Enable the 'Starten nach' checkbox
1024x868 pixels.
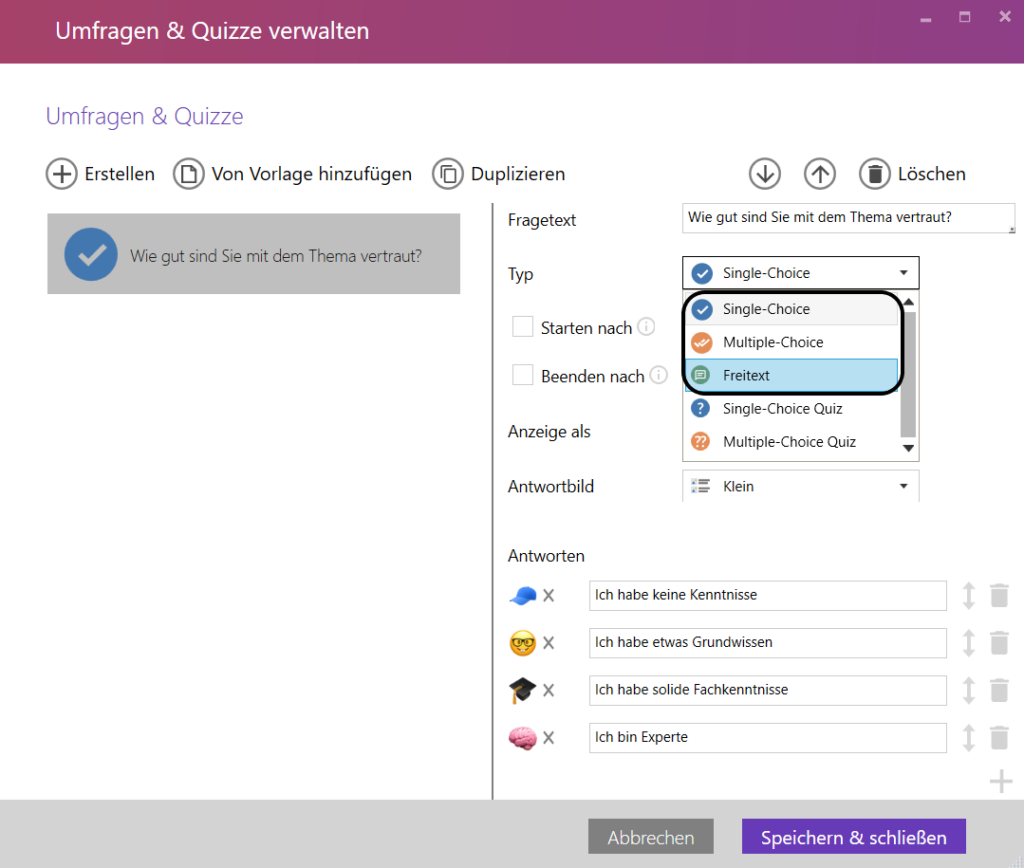click(522, 327)
